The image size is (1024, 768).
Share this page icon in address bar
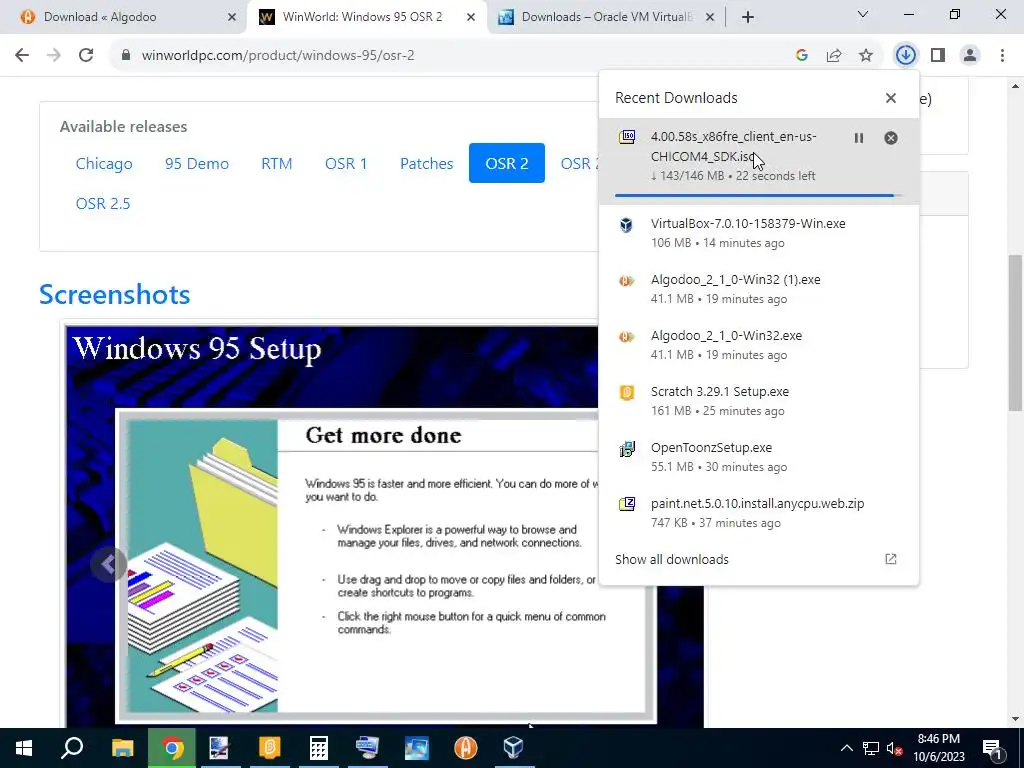click(834, 56)
